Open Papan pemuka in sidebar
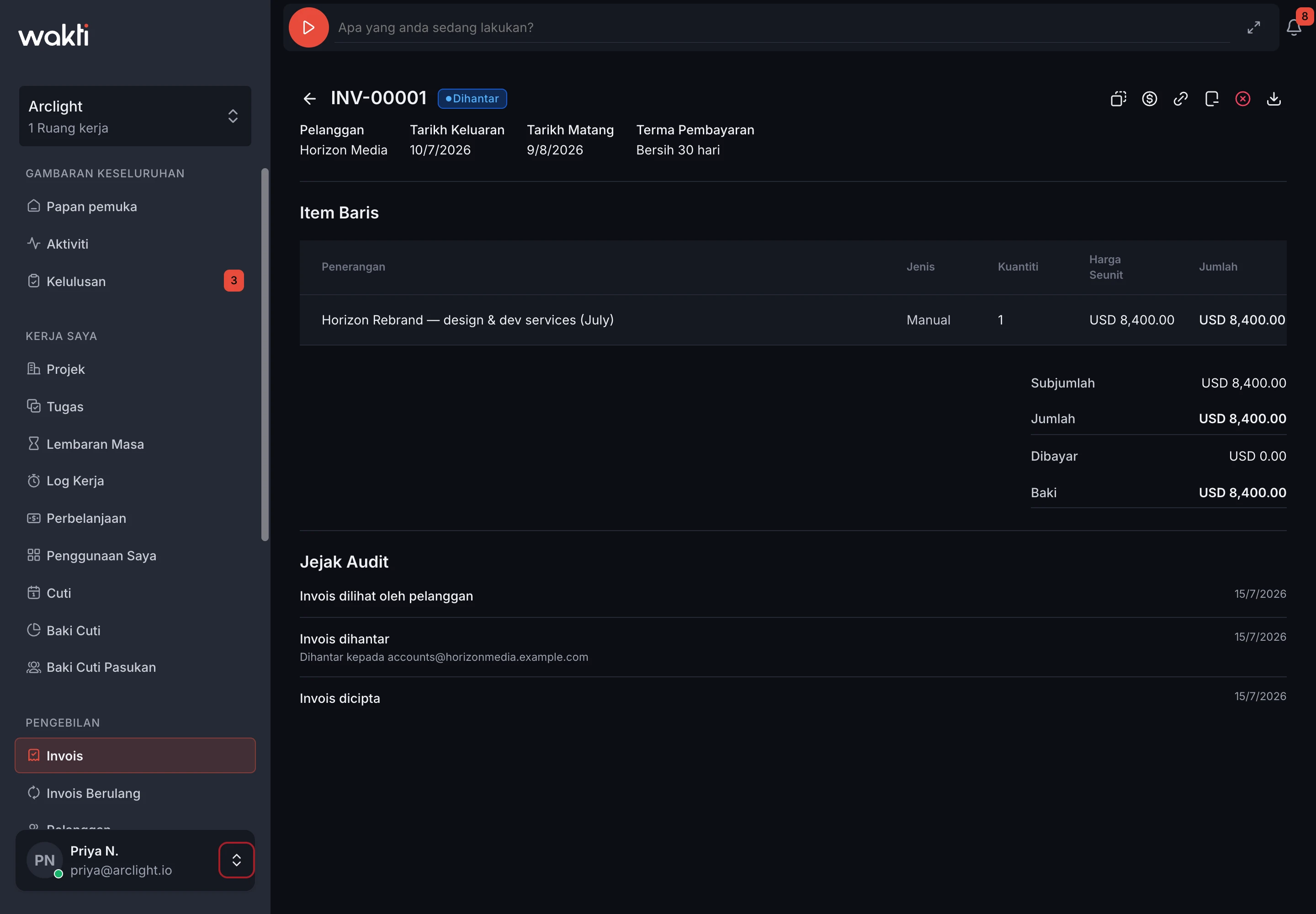The image size is (1316, 914). (135, 206)
